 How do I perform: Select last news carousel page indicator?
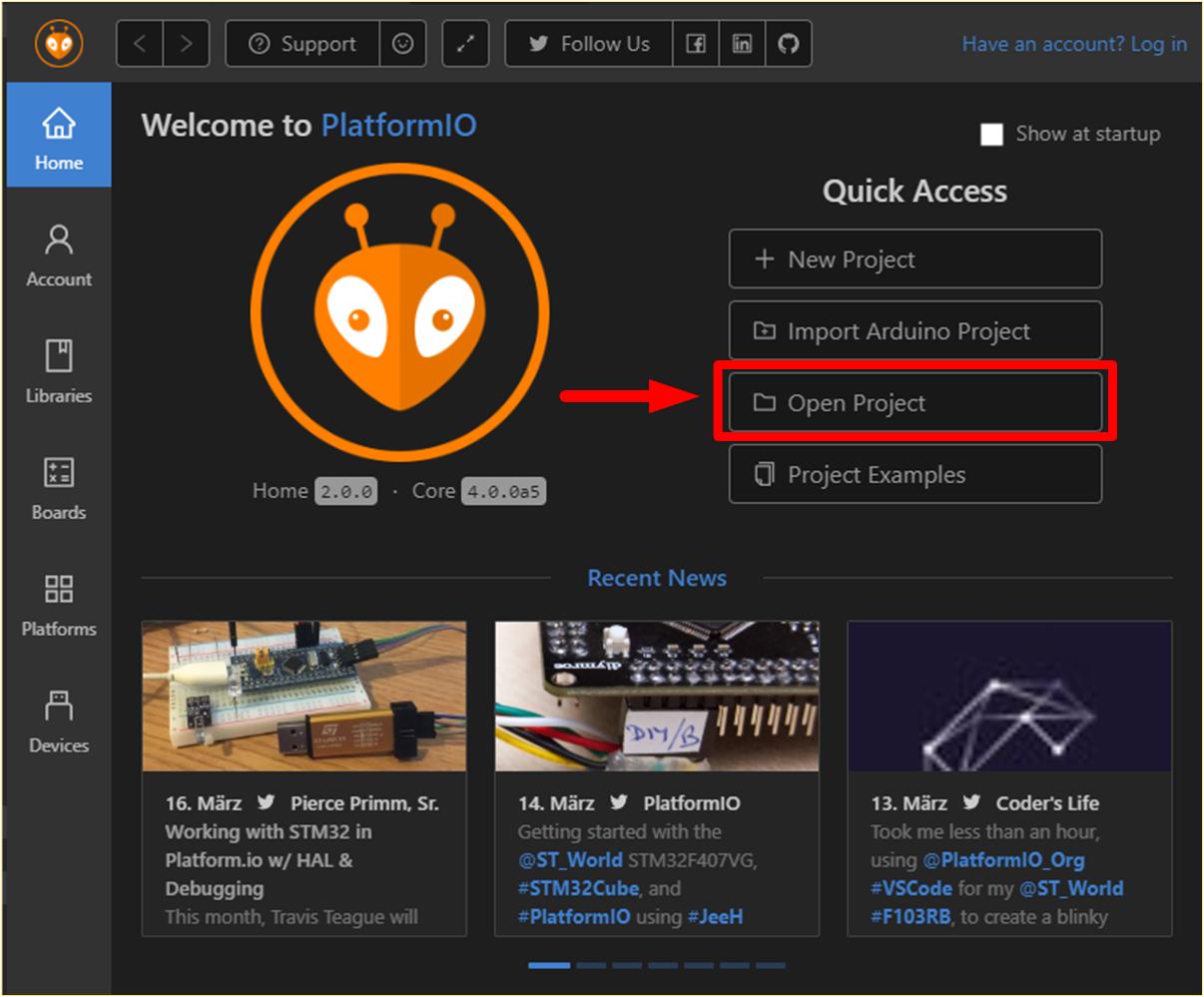point(771,965)
